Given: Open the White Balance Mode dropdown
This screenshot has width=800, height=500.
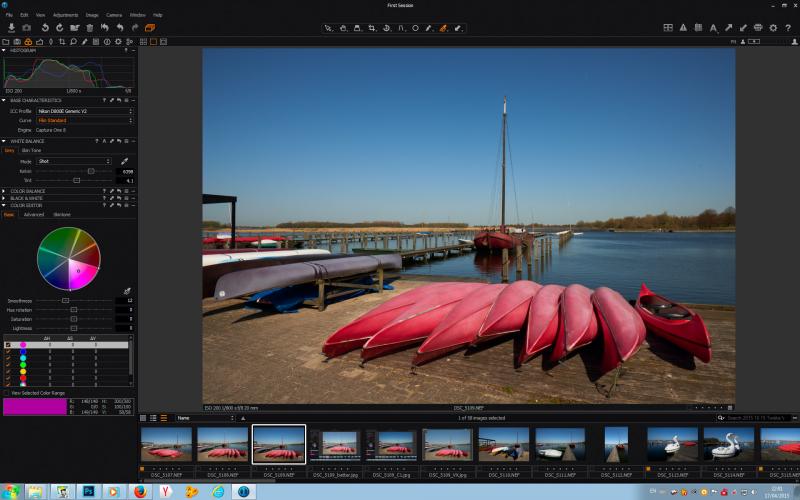Looking at the screenshot, I should click(74, 161).
